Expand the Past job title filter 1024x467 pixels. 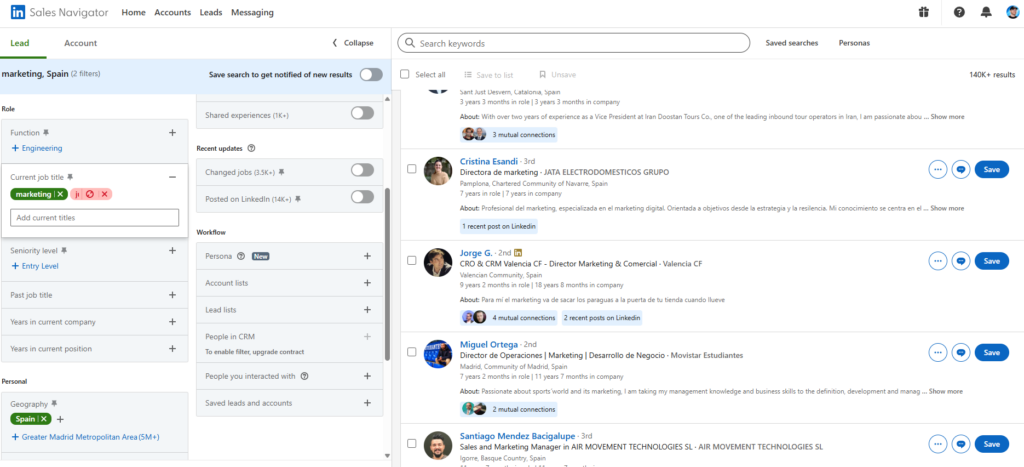tap(172, 295)
